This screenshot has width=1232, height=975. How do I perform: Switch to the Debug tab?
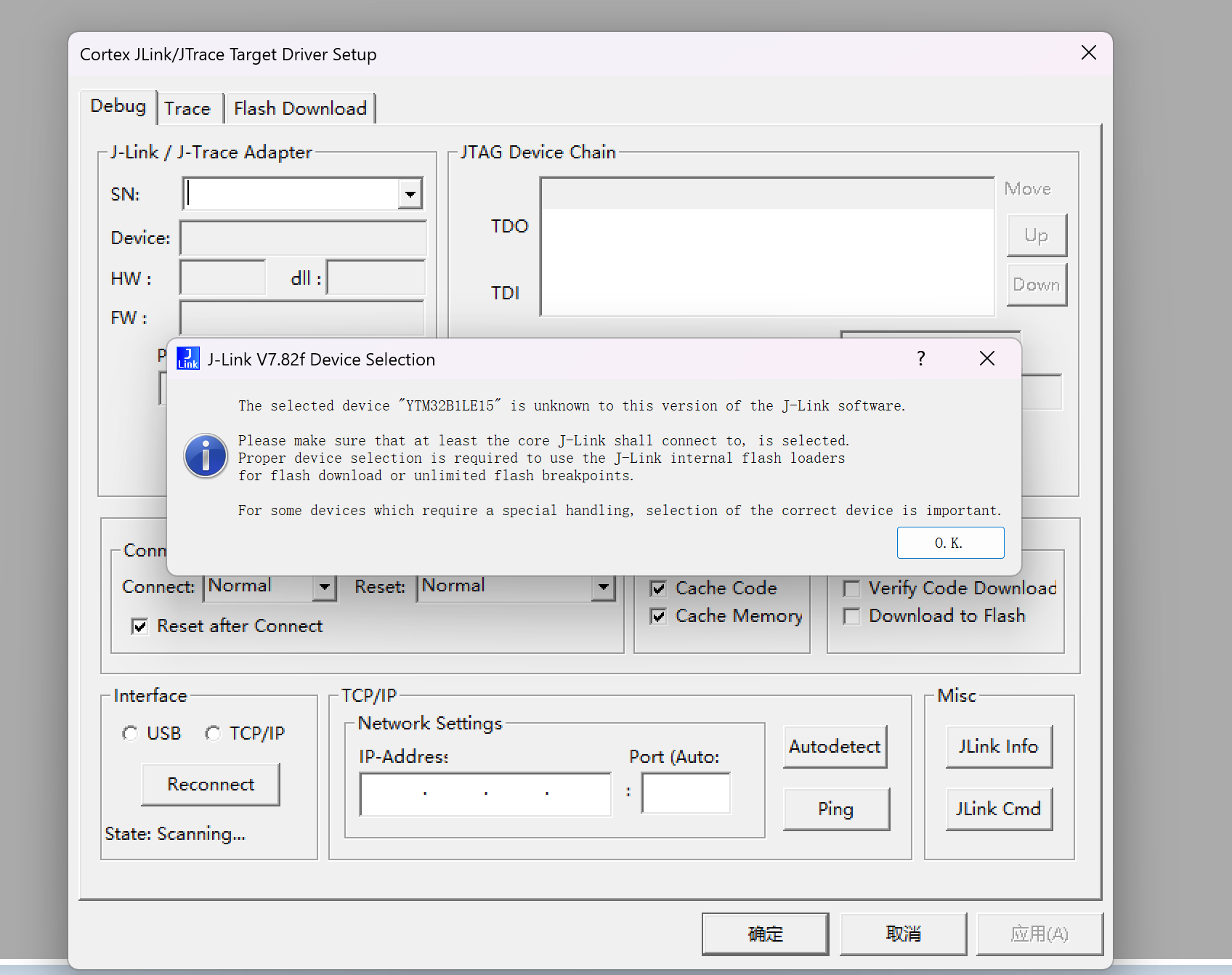[118, 107]
